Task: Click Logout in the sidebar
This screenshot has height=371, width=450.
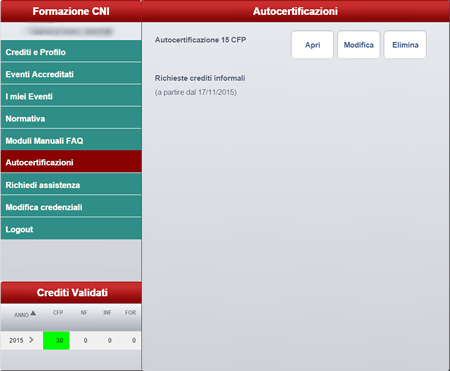Action: tap(71, 229)
